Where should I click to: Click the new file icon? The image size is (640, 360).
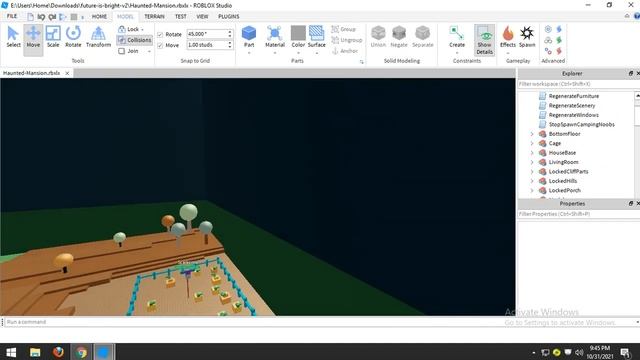pyautogui.click(x=30, y=17)
